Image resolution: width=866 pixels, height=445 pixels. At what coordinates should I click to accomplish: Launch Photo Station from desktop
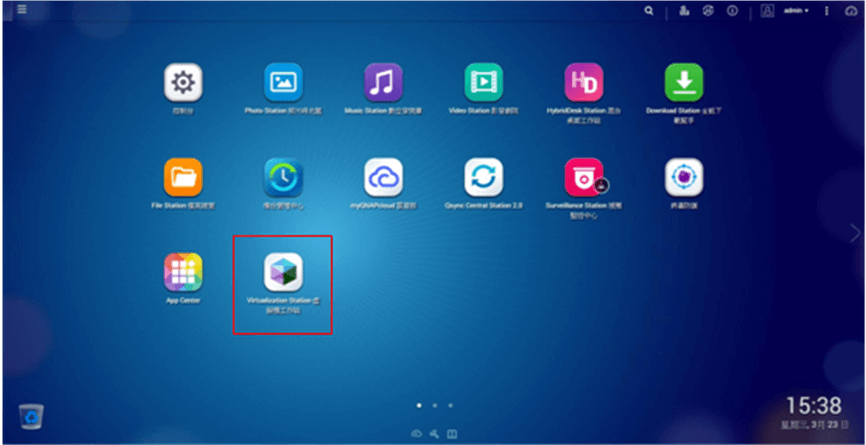tap(283, 81)
